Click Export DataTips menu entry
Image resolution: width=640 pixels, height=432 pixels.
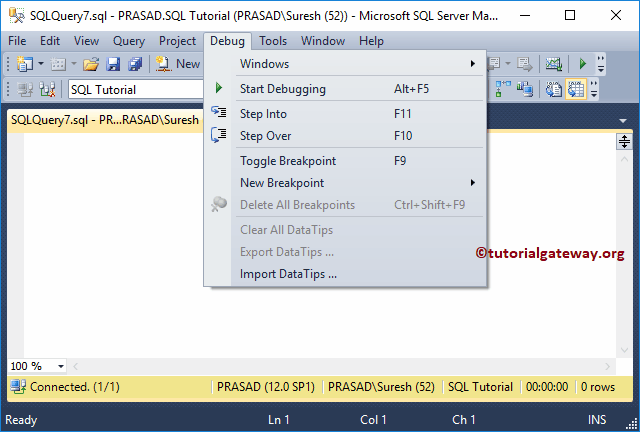point(345,252)
